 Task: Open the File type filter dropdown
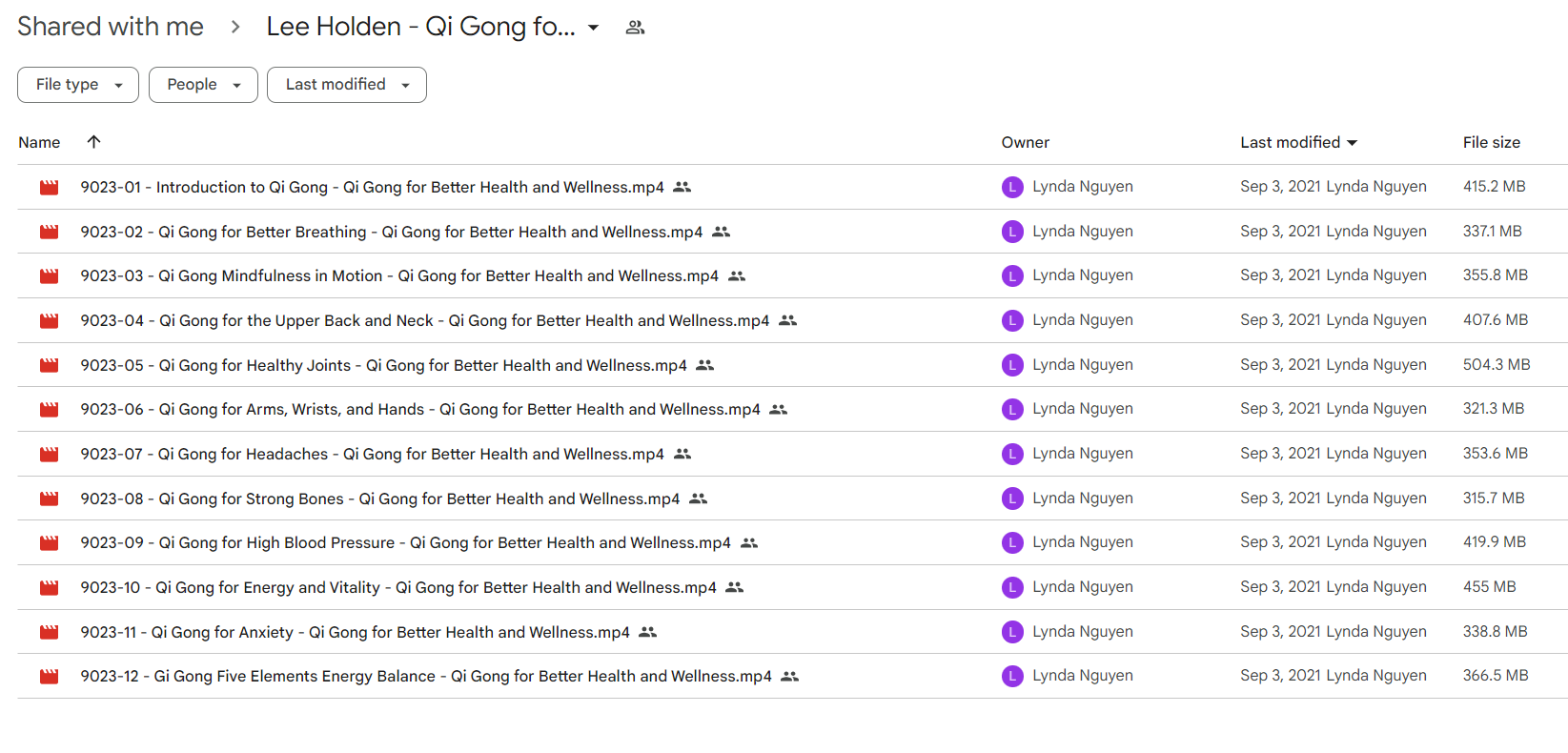(78, 85)
